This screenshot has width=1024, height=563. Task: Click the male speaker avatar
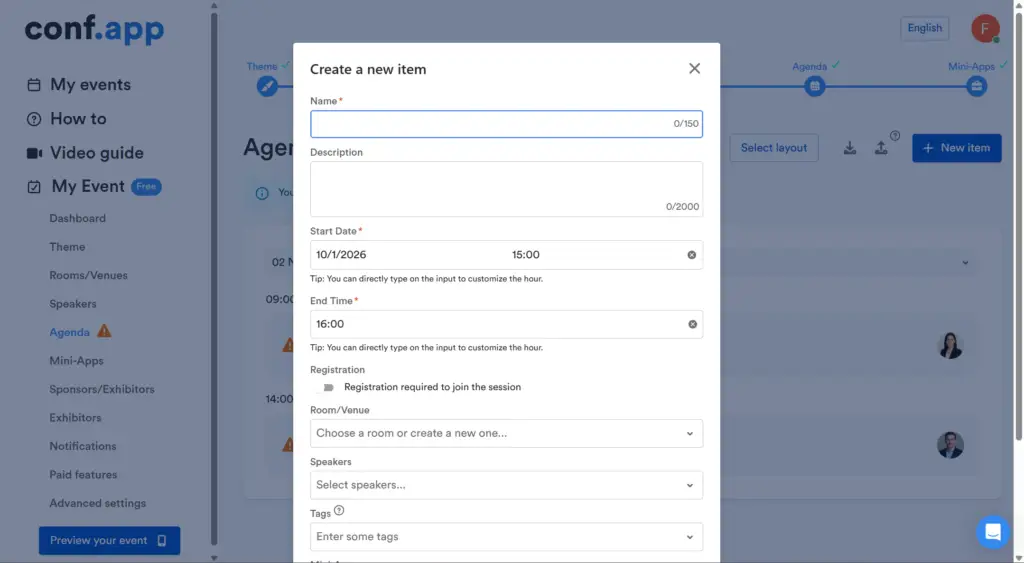(950, 445)
